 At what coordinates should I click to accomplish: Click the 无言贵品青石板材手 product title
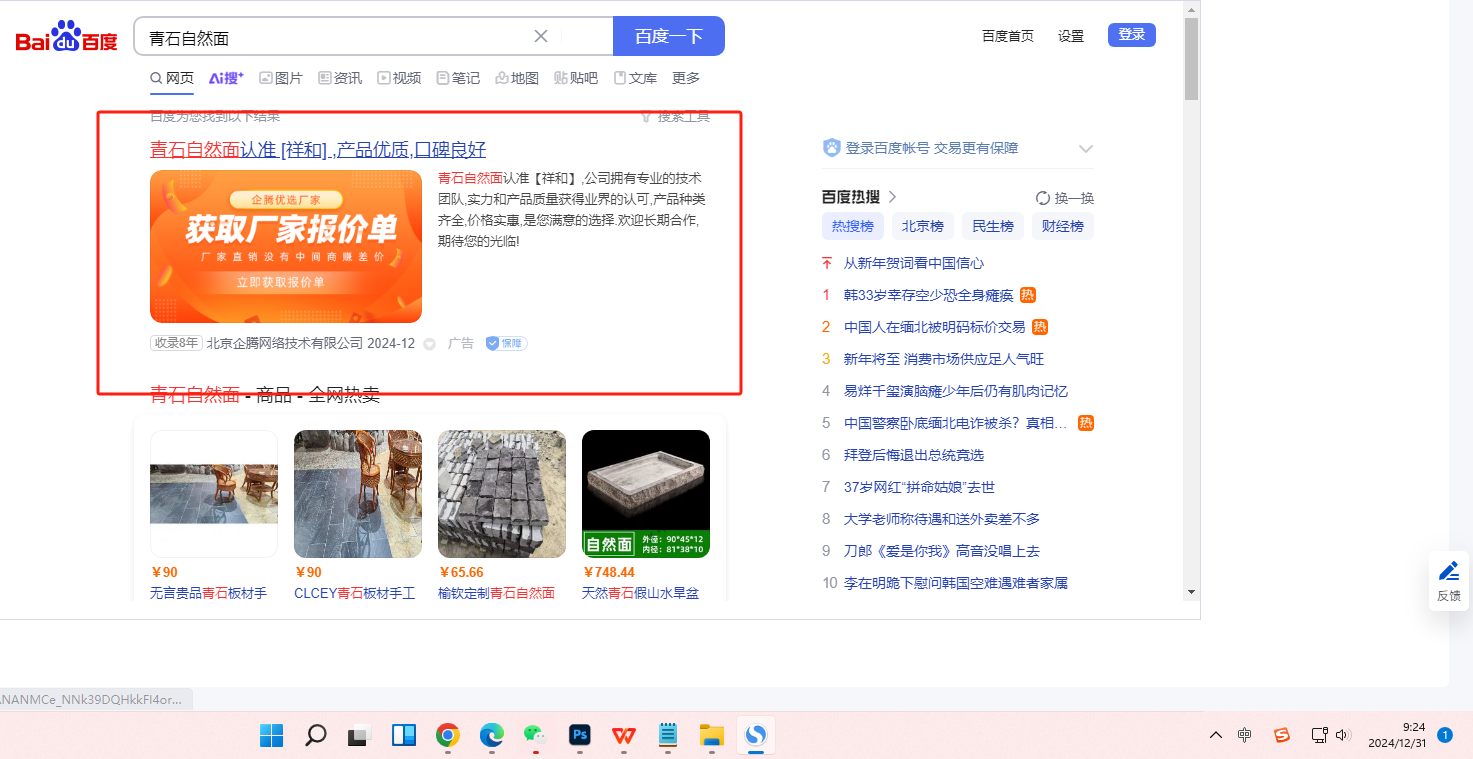208,593
